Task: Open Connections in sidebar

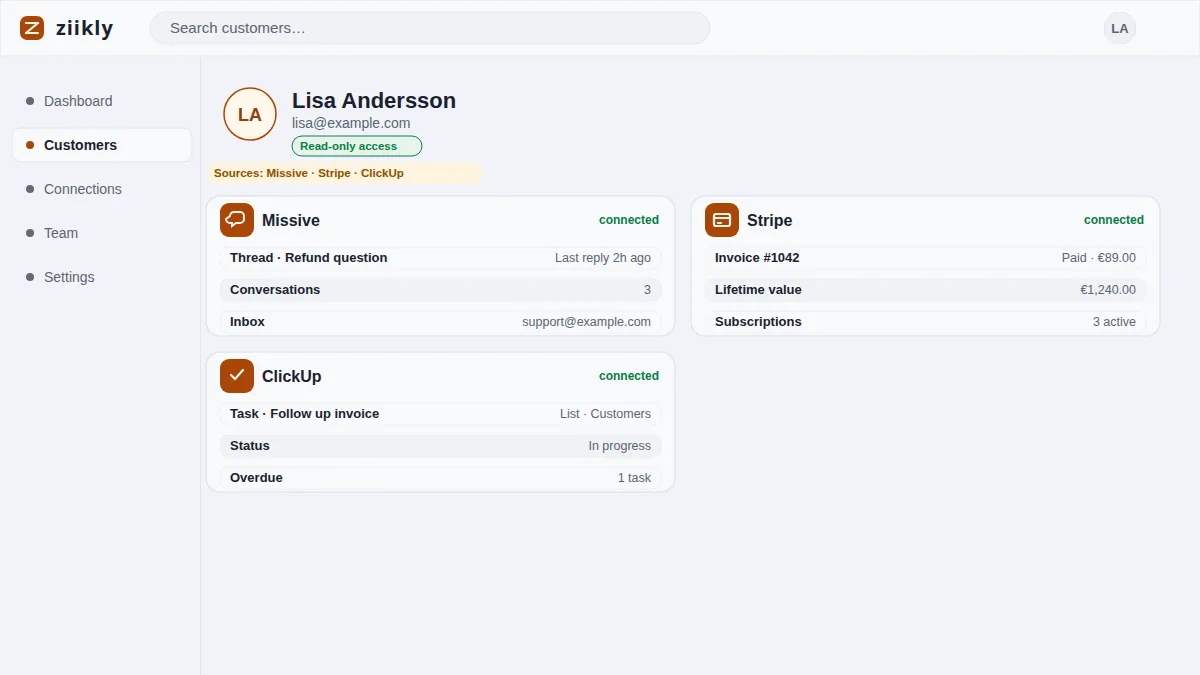Action: pos(102,189)
